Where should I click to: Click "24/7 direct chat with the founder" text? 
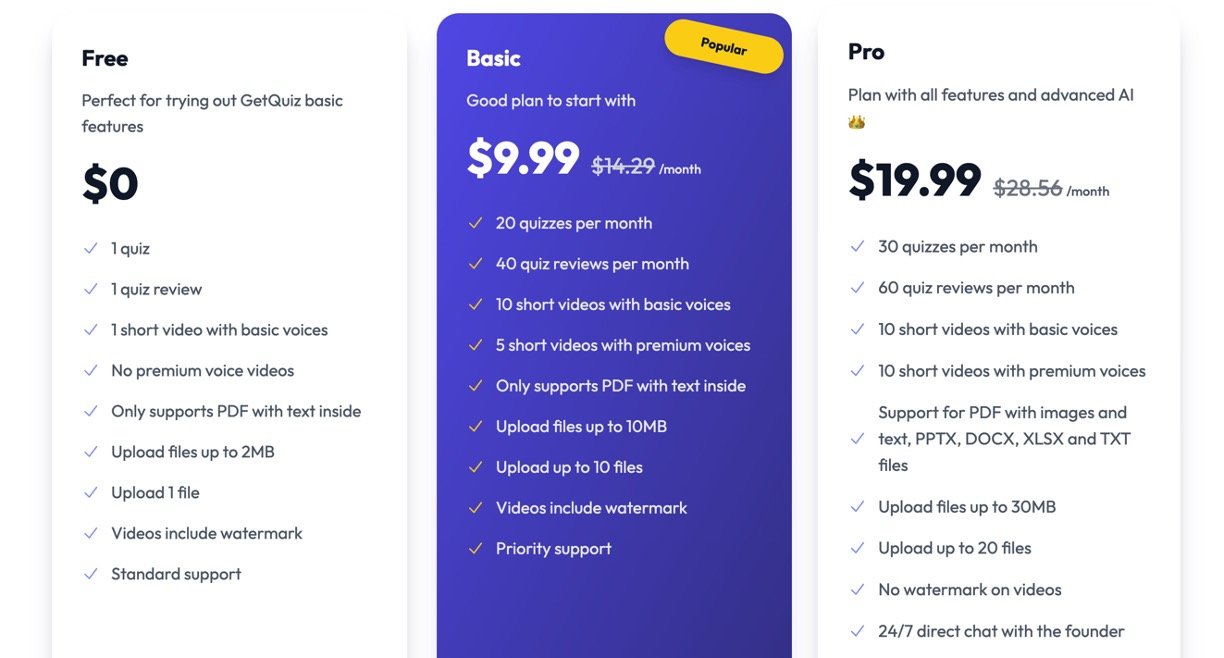1001,631
